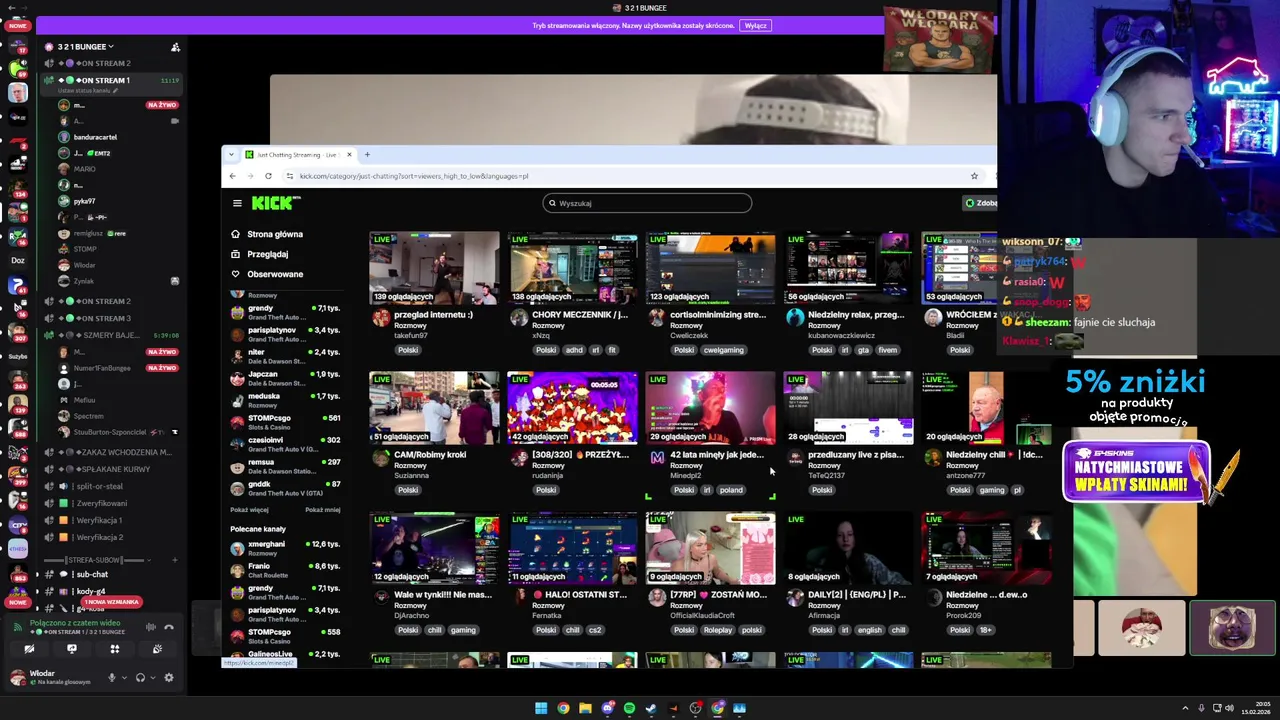Go back in the browser
The width and height of the screenshot is (1280, 720).
point(232,176)
